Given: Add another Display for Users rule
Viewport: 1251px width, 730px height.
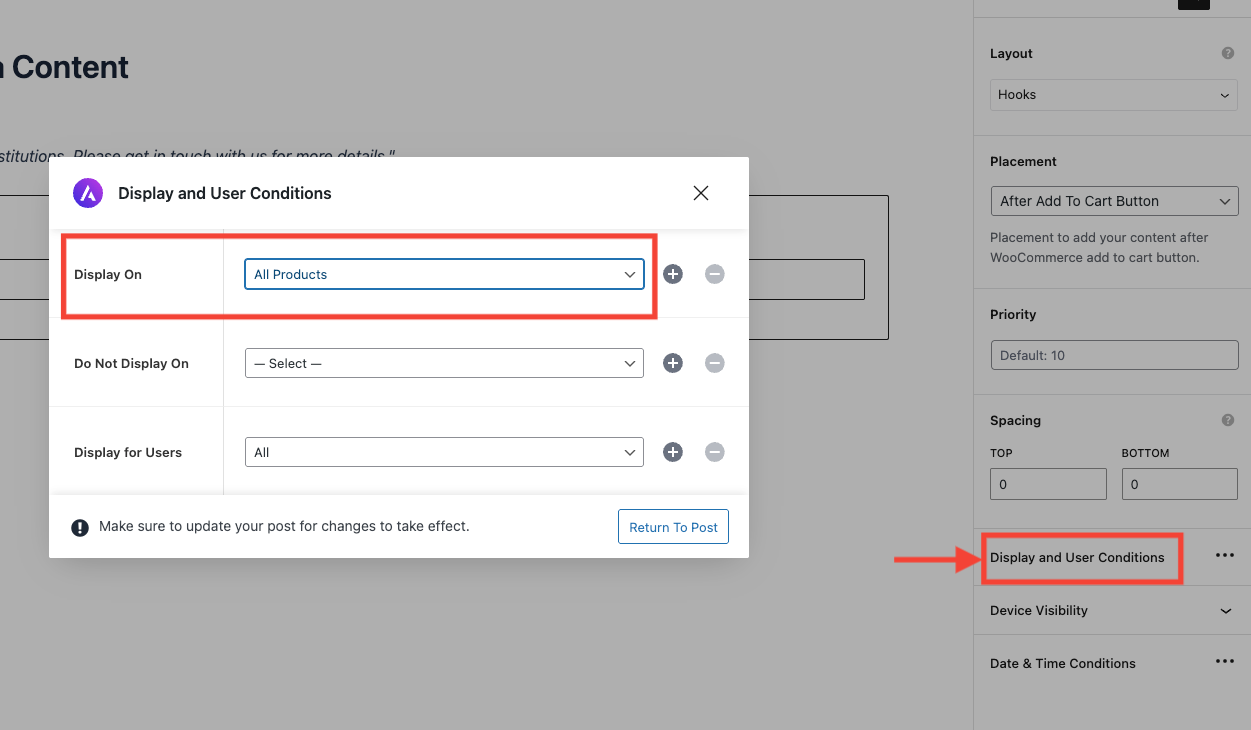Looking at the screenshot, I should (673, 452).
